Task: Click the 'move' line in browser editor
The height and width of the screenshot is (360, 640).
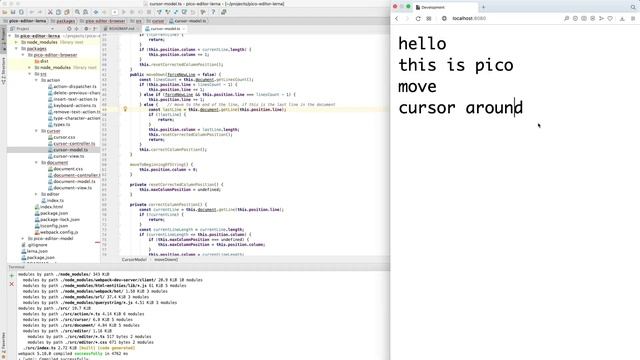Action: (x=417, y=87)
